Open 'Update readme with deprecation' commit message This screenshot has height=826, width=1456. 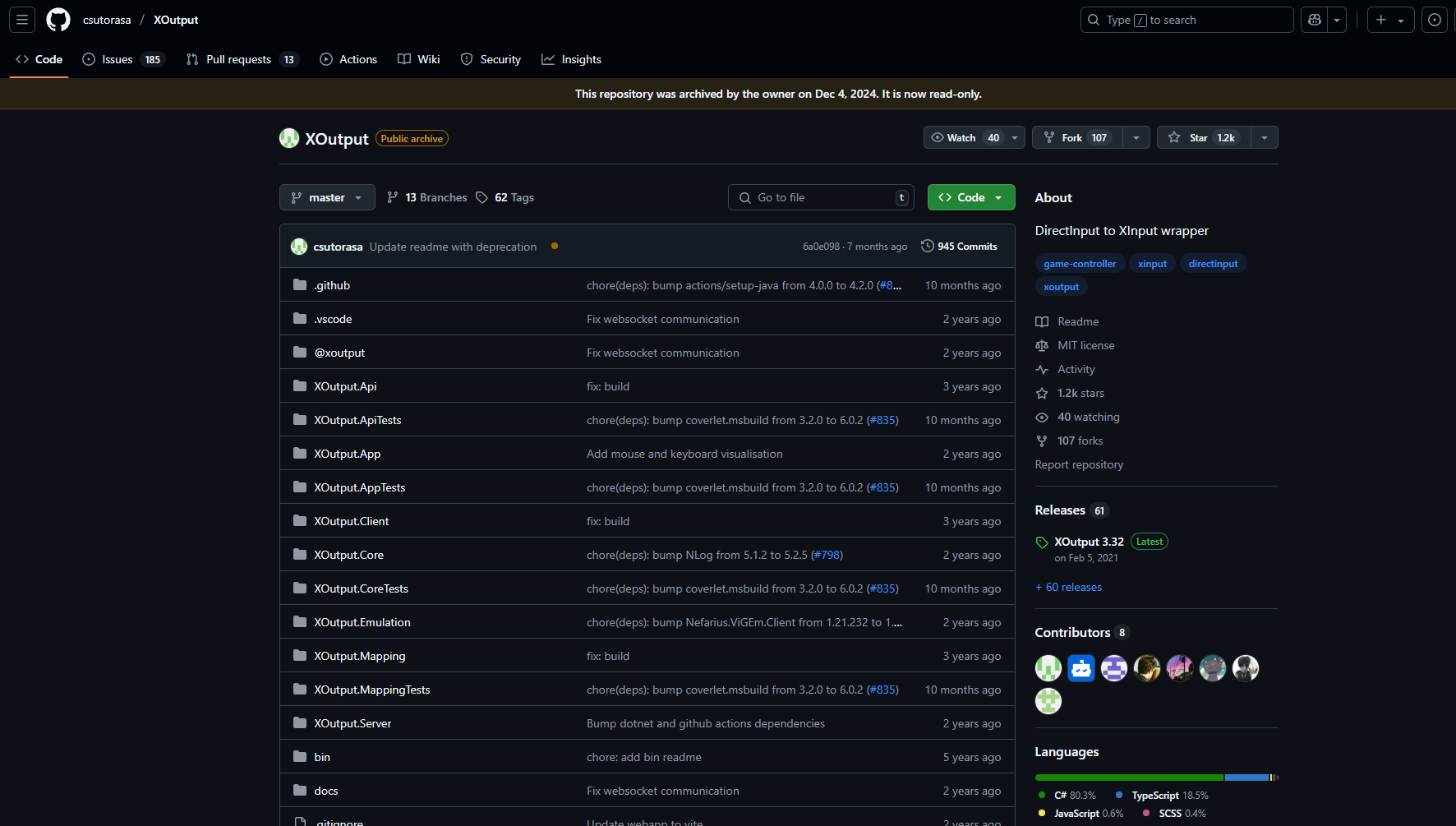[x=453, y=247]
